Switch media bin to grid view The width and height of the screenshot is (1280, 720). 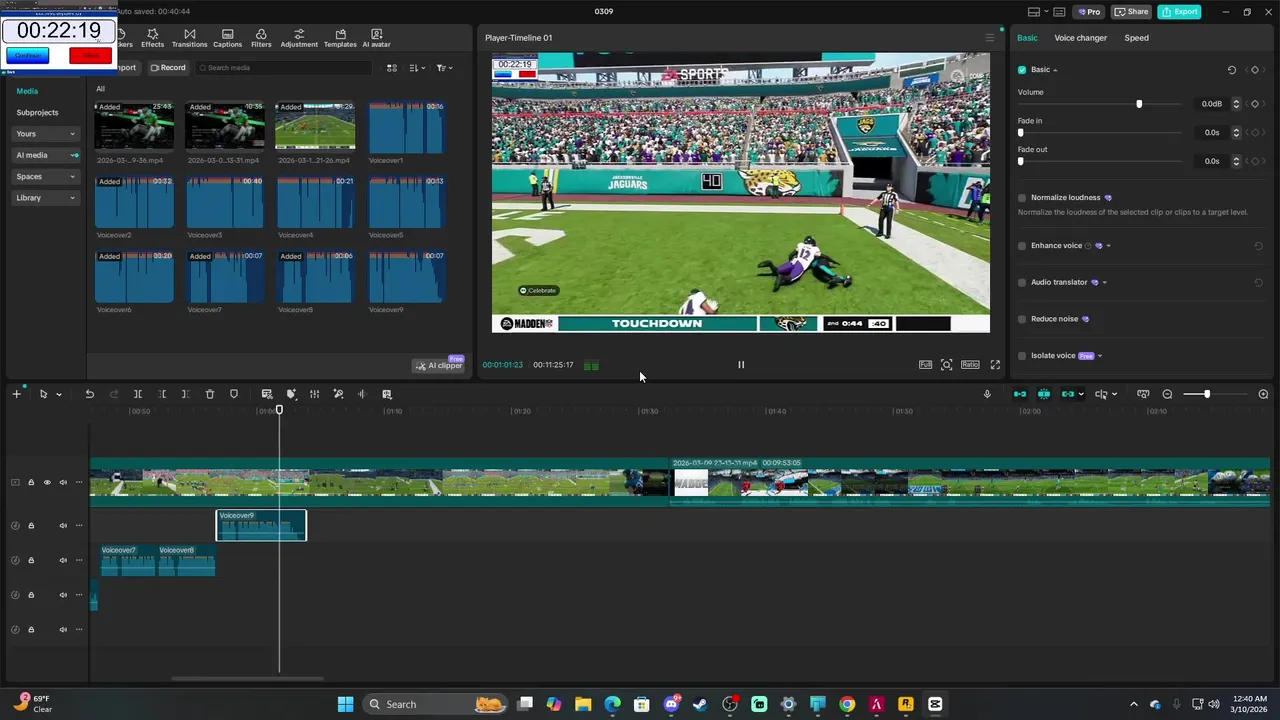pos(392,68)
